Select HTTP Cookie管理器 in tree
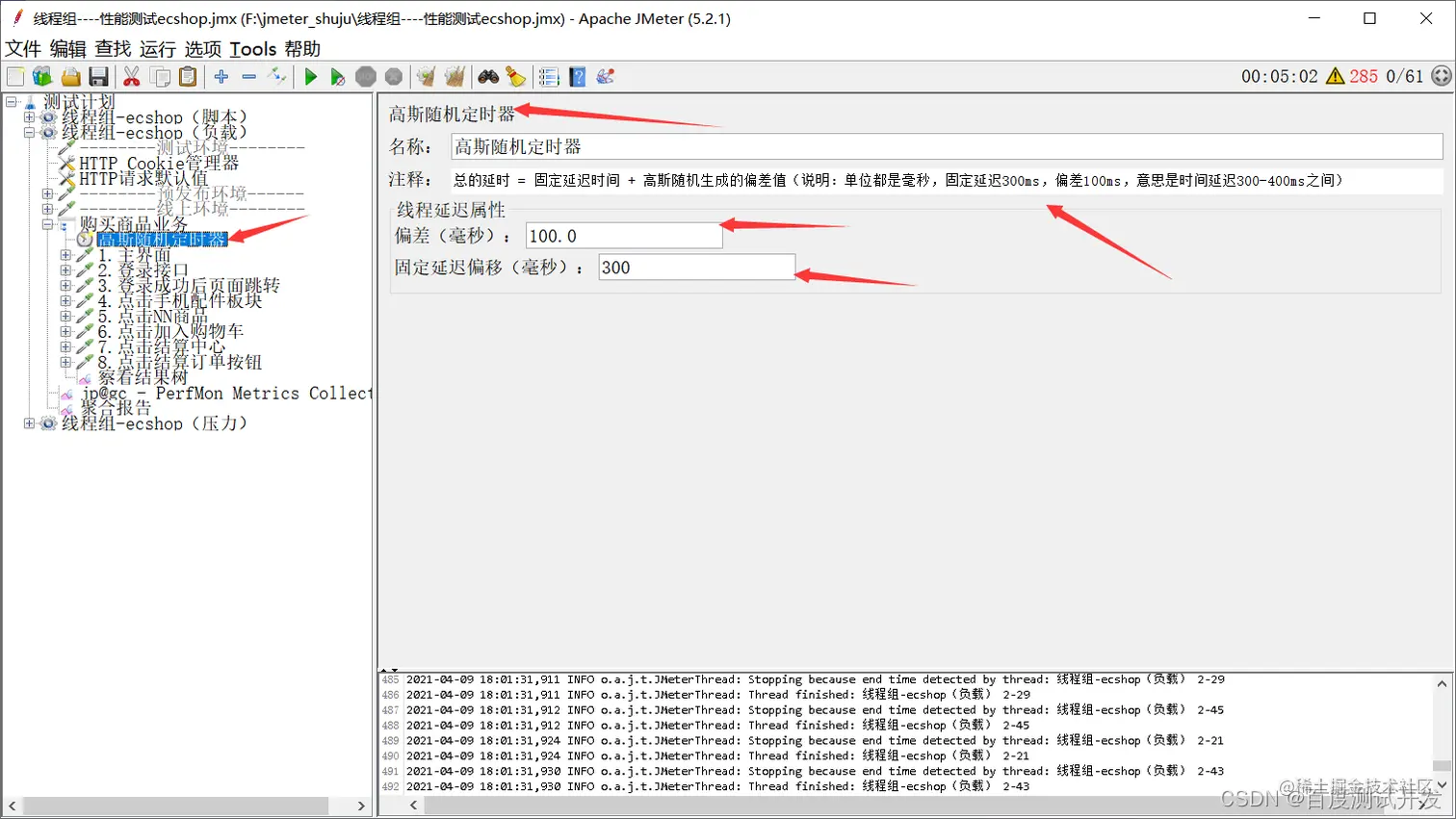Image resolution: width=1456 pixels, height=819 pixels. 159,164
